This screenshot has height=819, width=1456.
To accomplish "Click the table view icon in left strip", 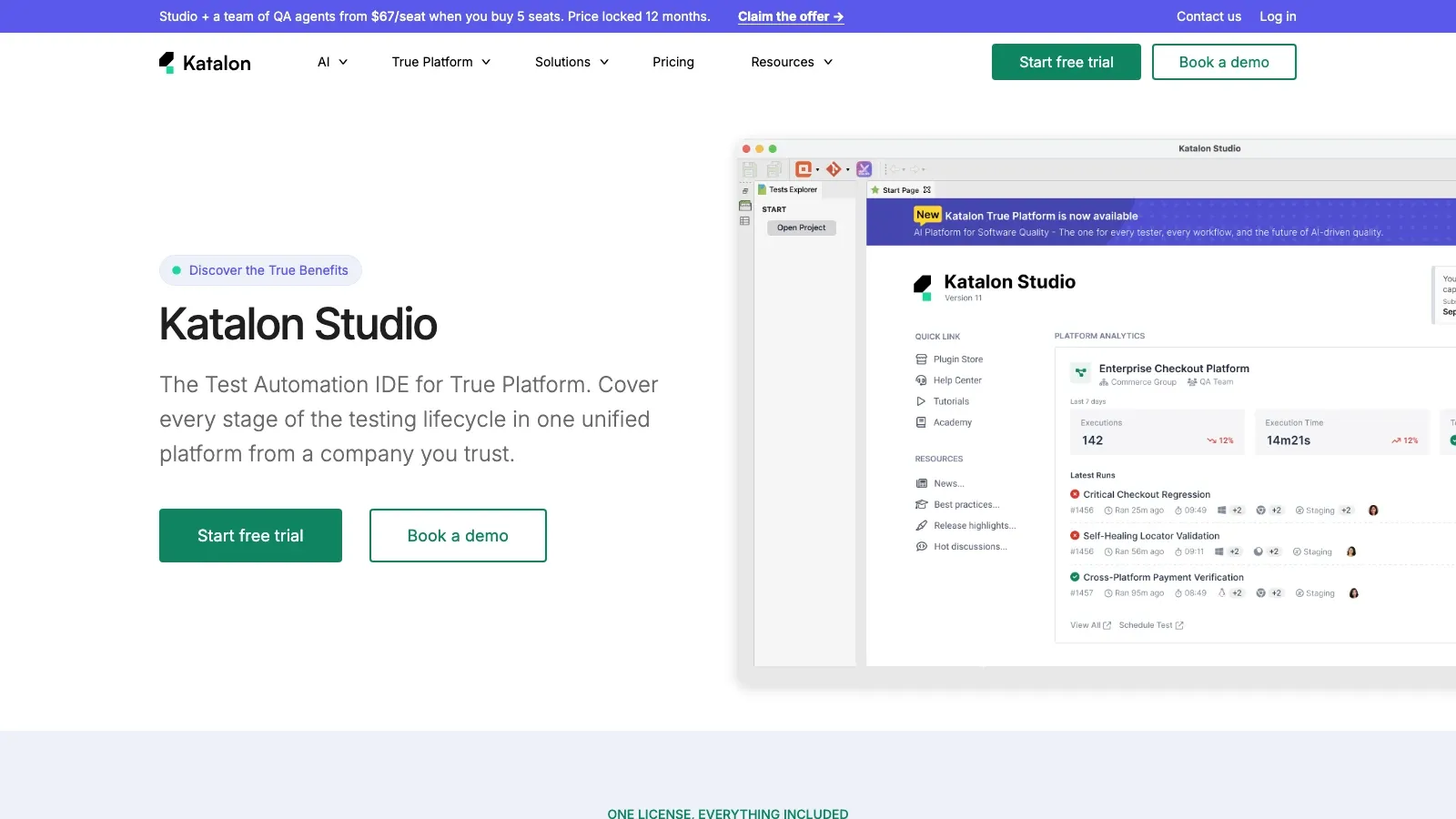I will pos(744,221).
